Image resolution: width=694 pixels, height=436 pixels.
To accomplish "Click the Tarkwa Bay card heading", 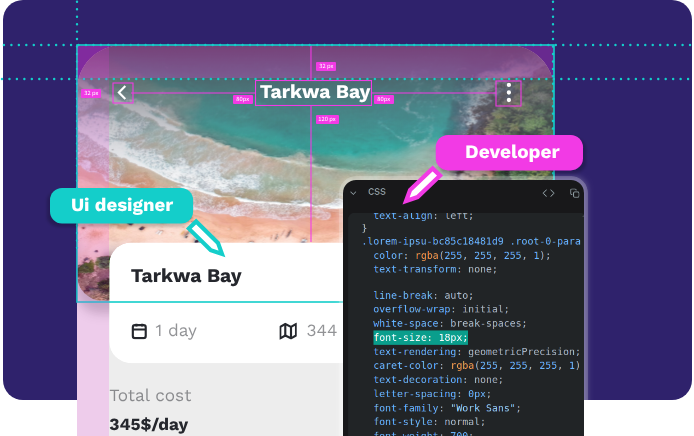I will (x=186, y=276).
